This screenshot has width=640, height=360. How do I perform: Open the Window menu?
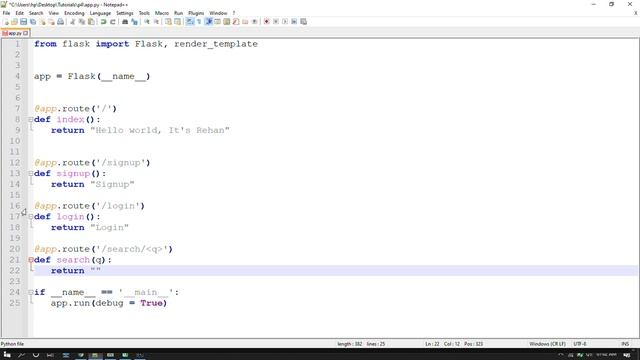point(218,13)
